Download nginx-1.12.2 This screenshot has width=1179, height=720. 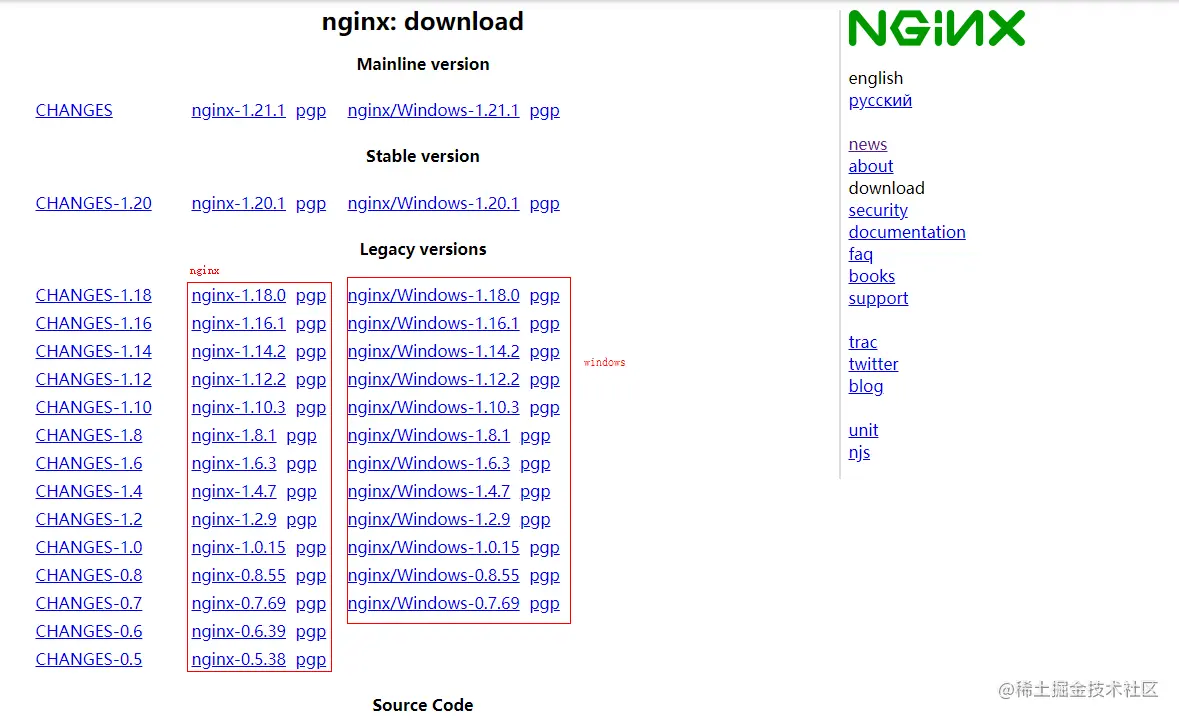[x=238, y=380]
